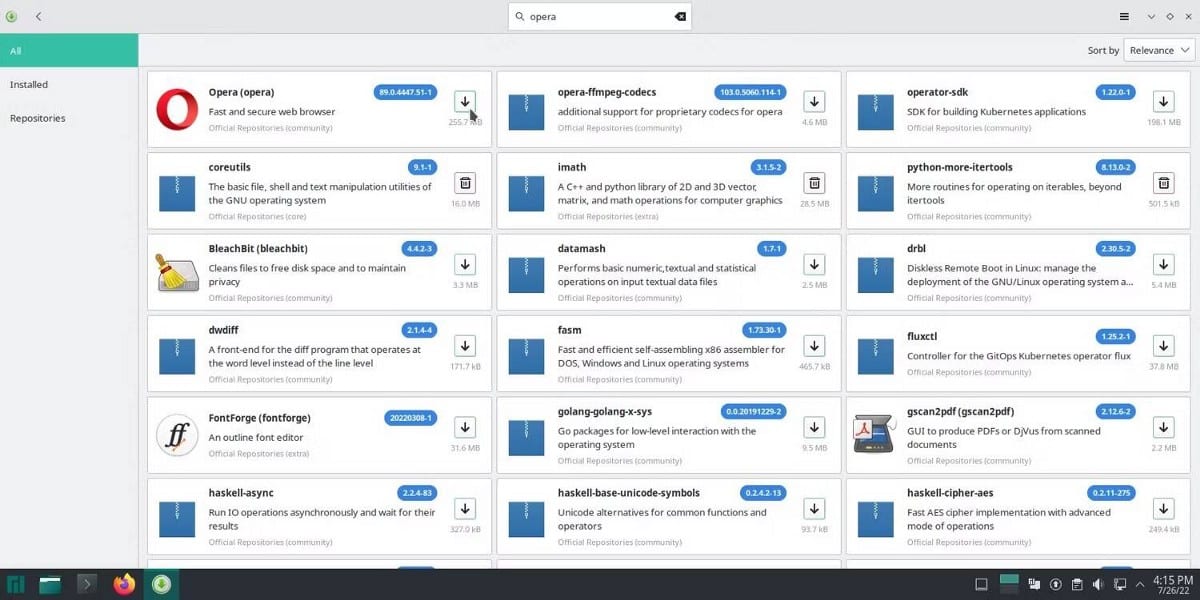
Task: Install Opera using its download arrow icon
Action: coord(464,101)
